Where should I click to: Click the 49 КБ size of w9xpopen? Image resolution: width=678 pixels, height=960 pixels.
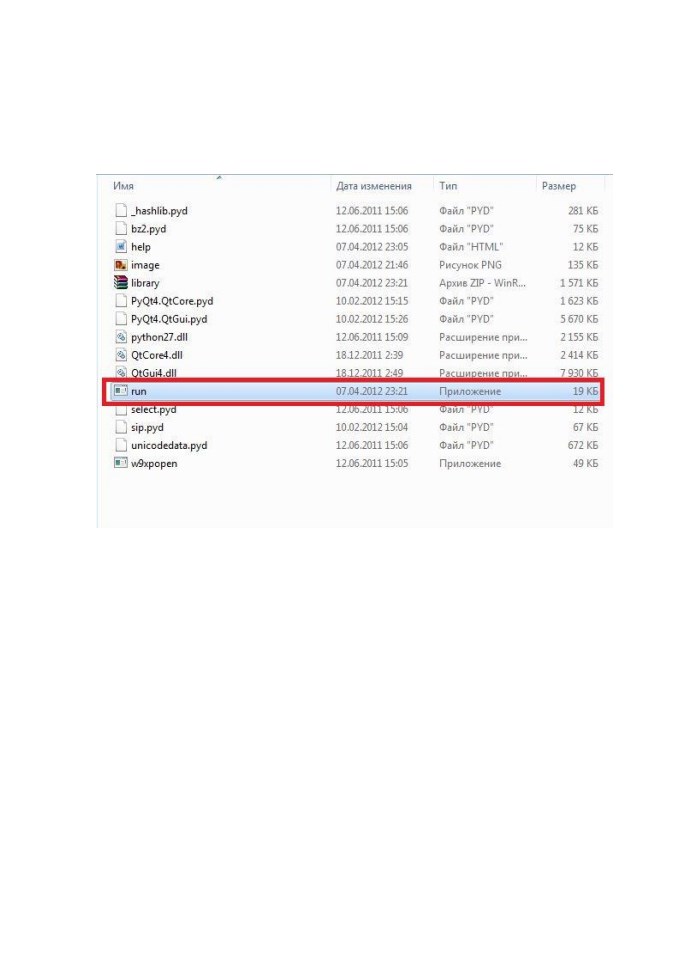point(586,463)
